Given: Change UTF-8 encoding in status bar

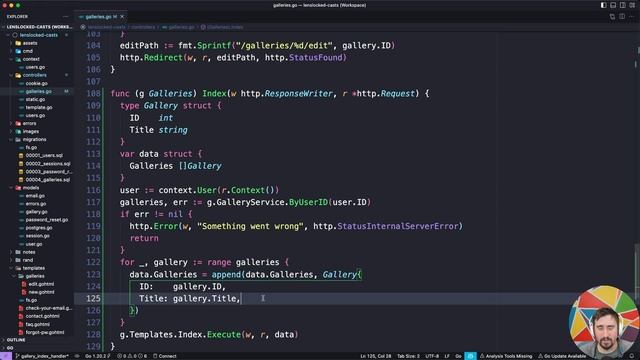Looking at the screenshot, I should (432, 356).
